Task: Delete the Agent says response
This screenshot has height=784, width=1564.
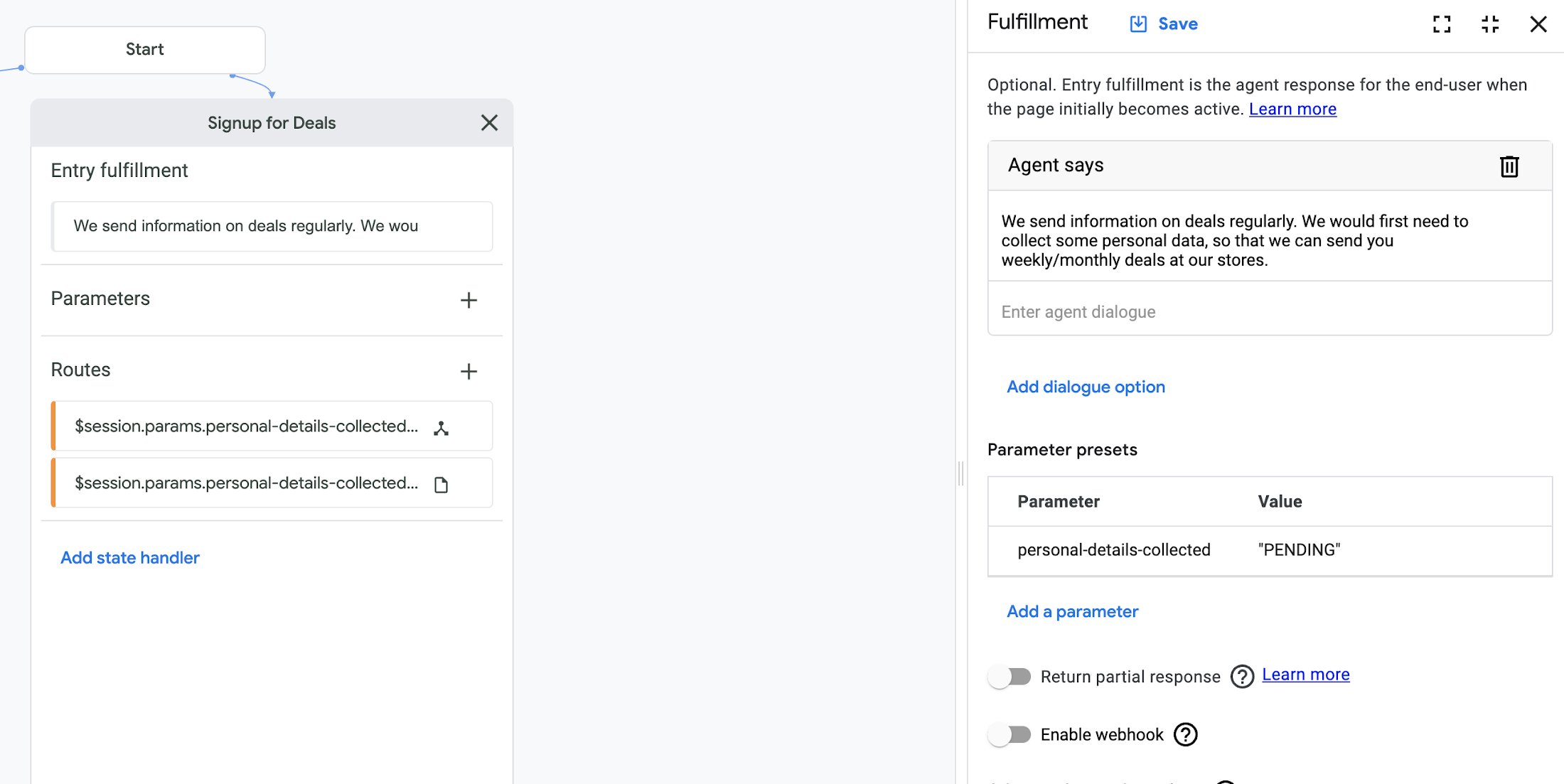Action: 1509,166
